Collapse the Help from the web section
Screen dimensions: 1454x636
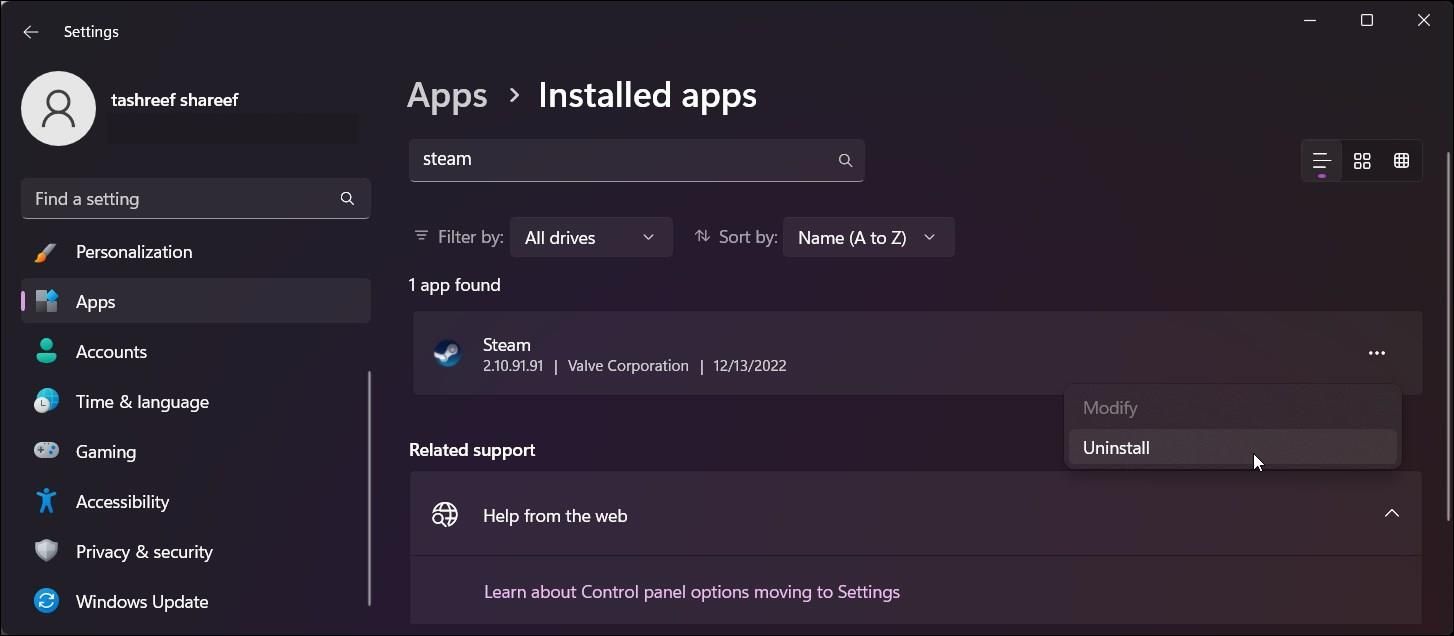tap(1391, 513)
